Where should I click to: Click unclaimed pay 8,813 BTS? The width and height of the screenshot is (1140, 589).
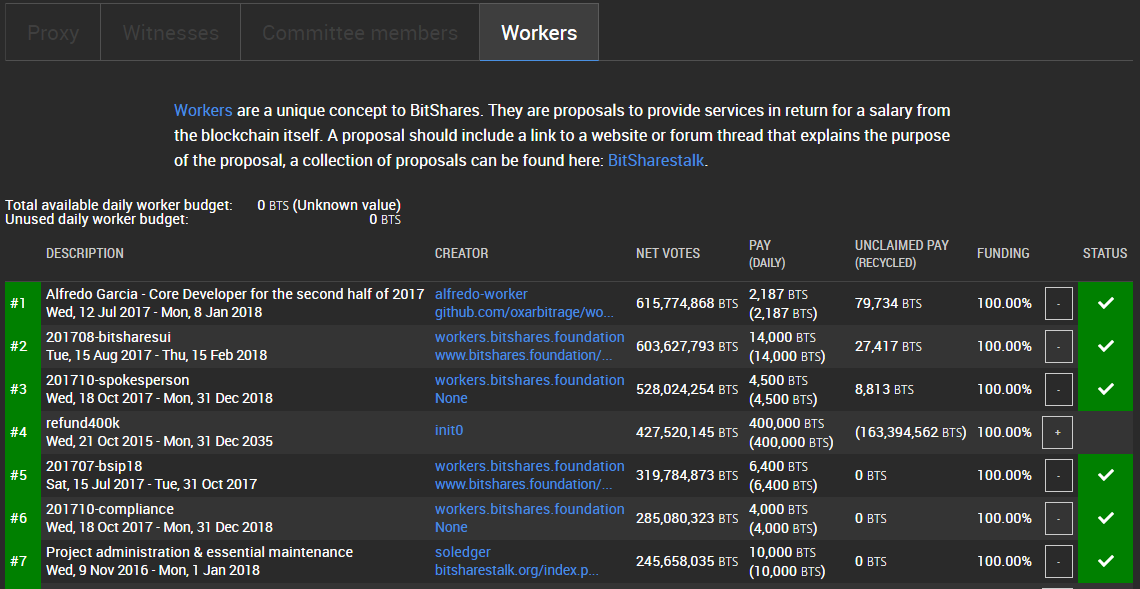[883, 390]
